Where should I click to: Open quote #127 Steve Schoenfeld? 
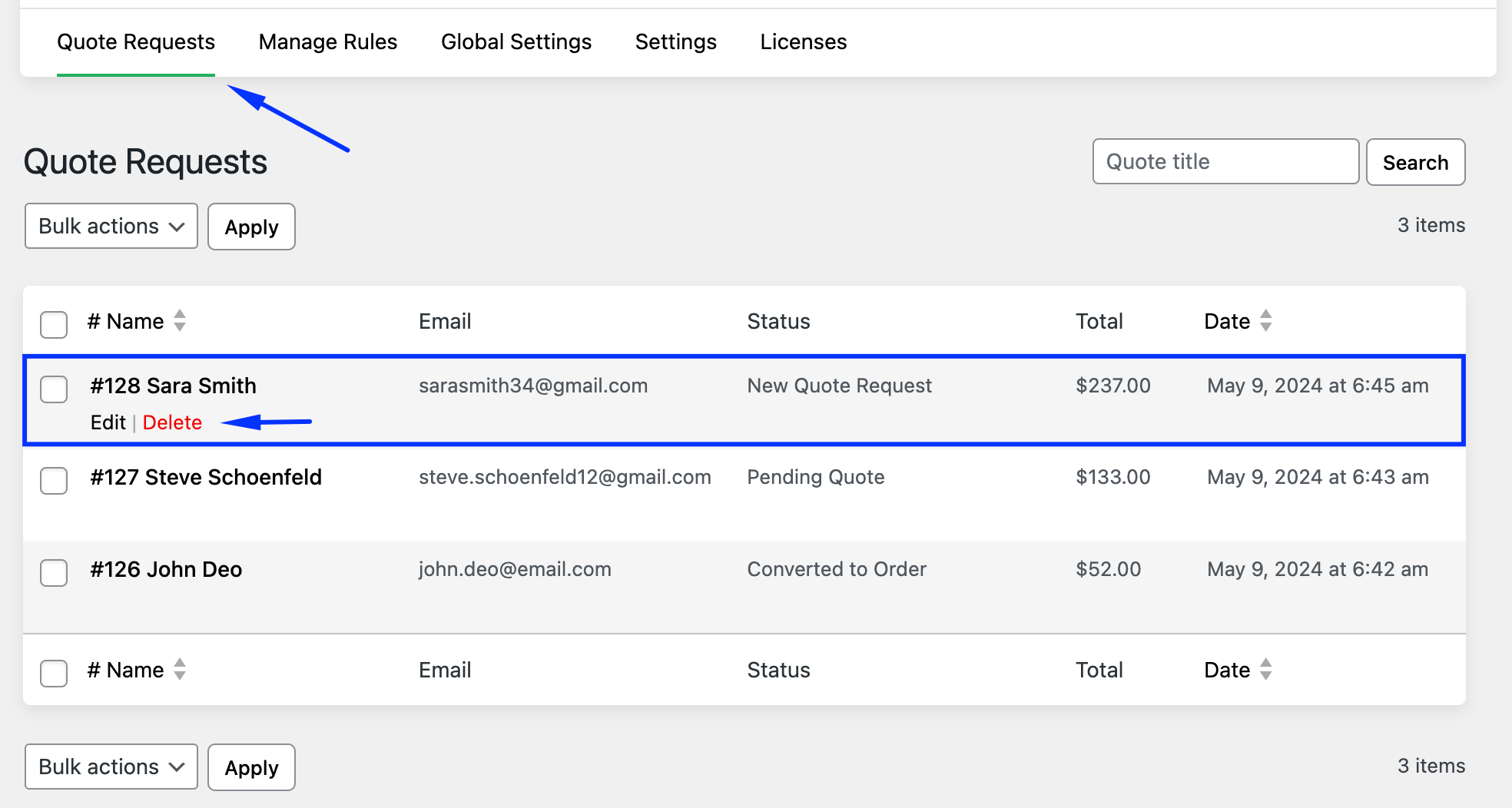206,477
